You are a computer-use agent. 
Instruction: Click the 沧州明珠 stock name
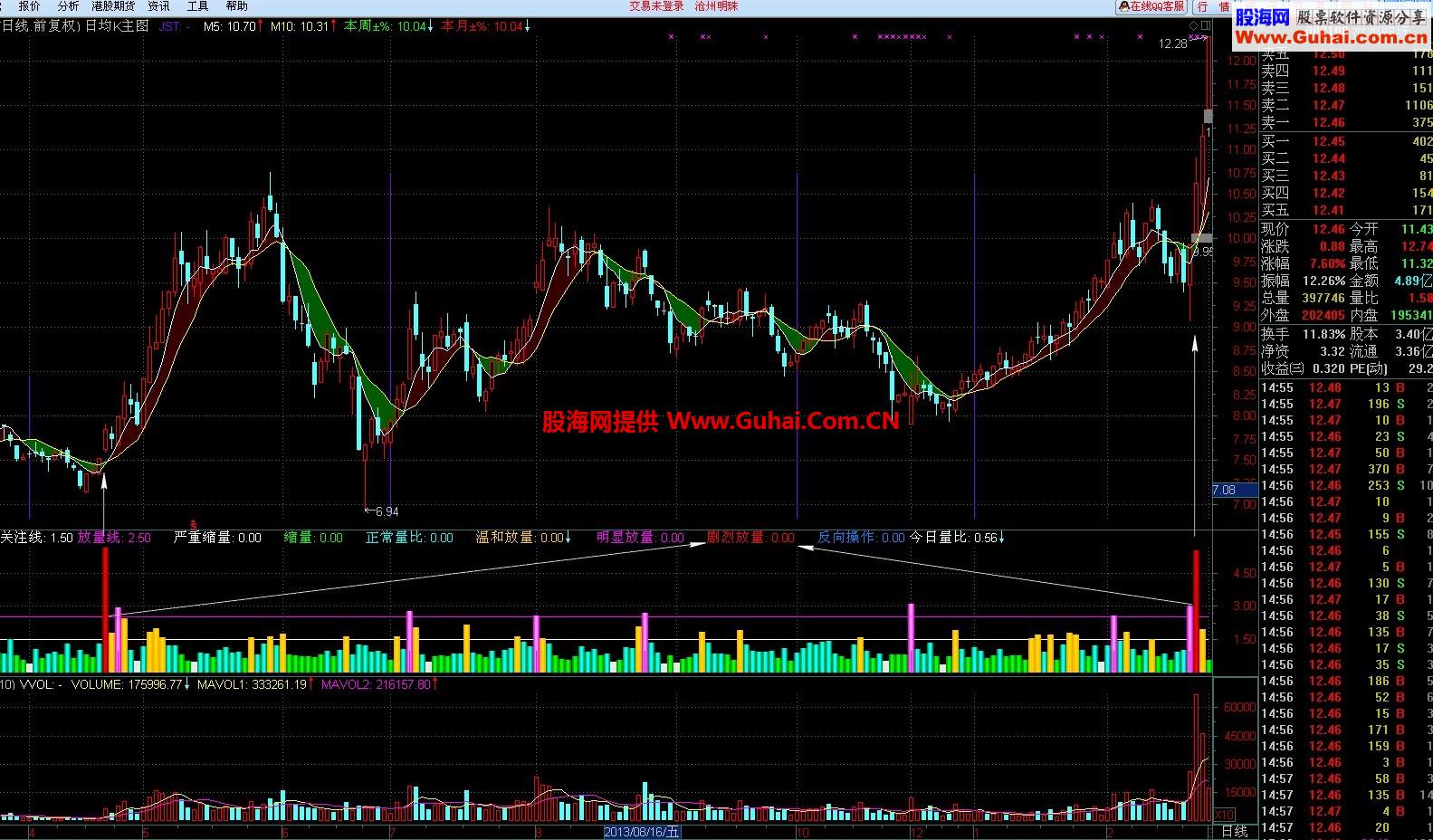pos(716,6)
